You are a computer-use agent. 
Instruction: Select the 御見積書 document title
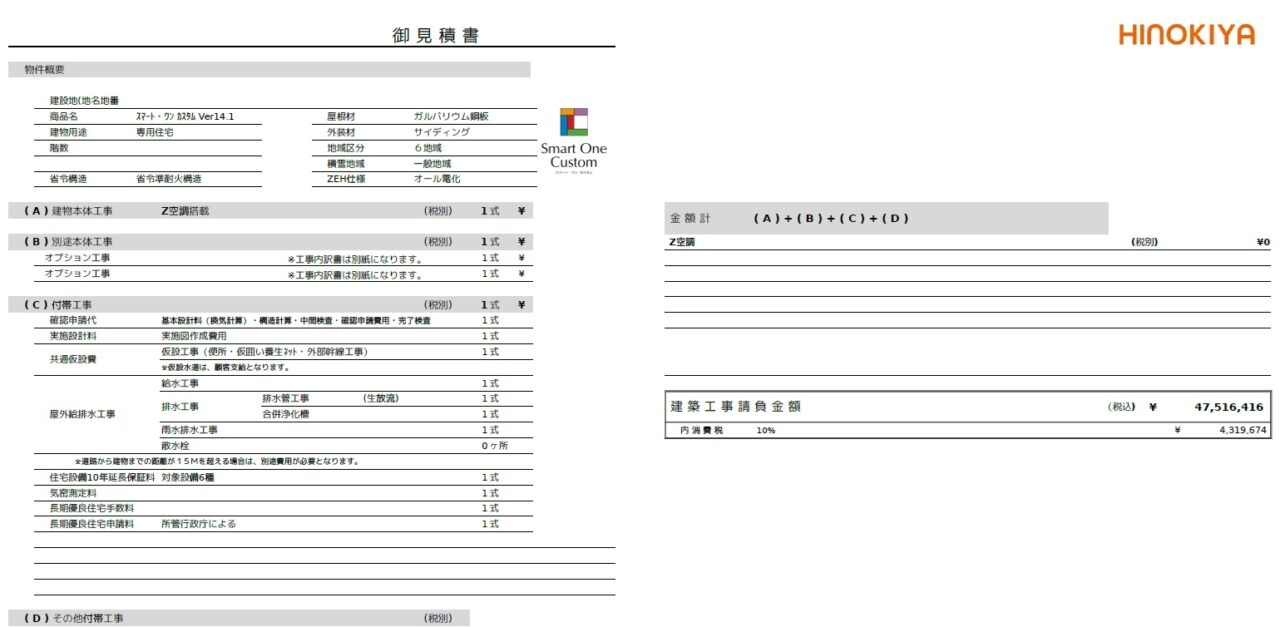point(435,34)
